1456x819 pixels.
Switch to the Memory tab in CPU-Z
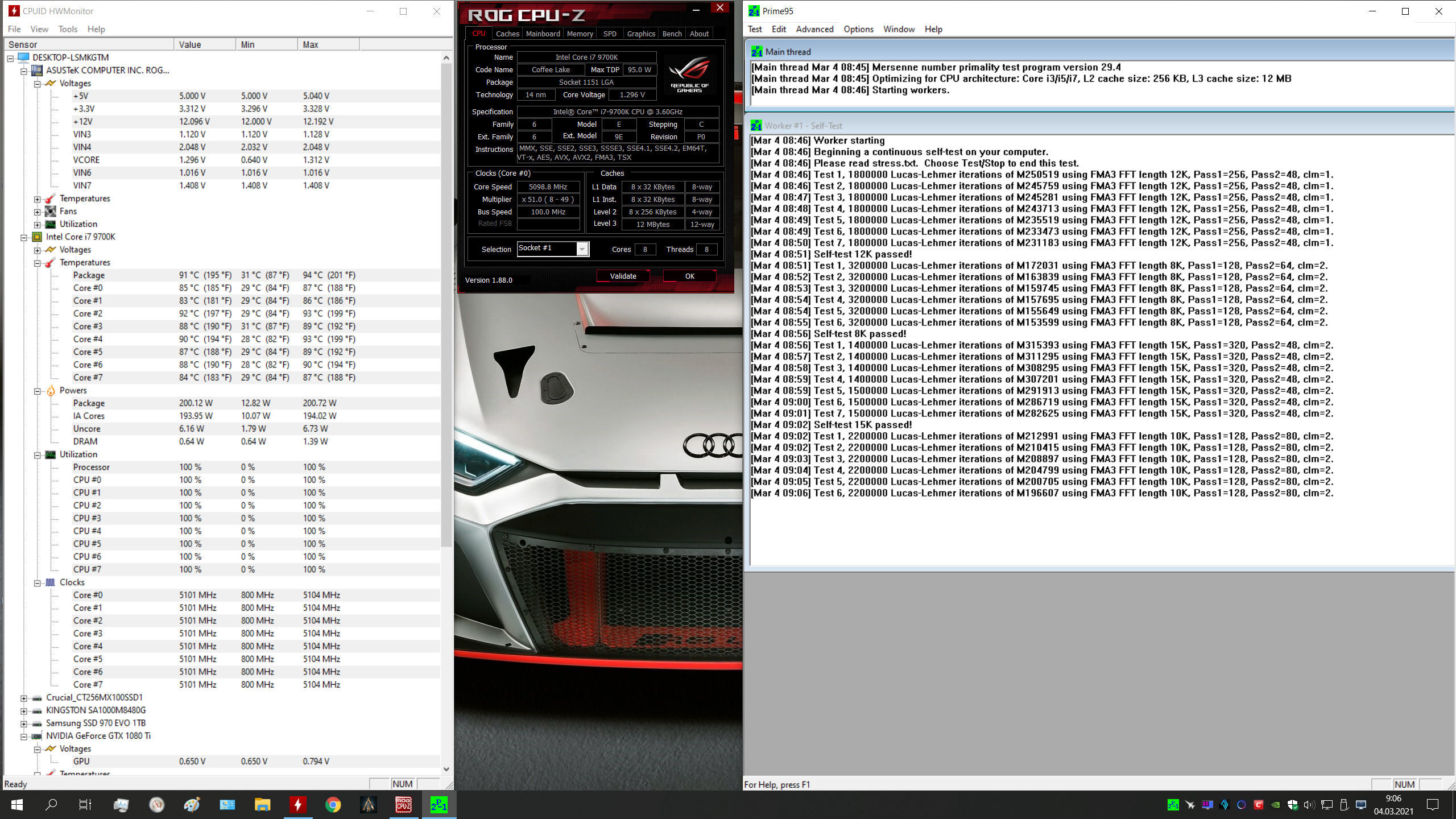(580, 34)
